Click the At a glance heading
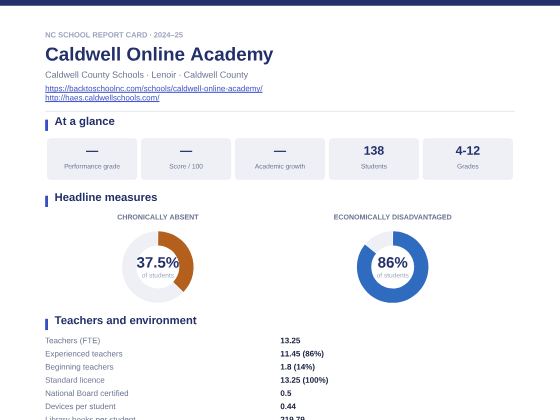This screenshot has width=560, height=420. (85, 121)
